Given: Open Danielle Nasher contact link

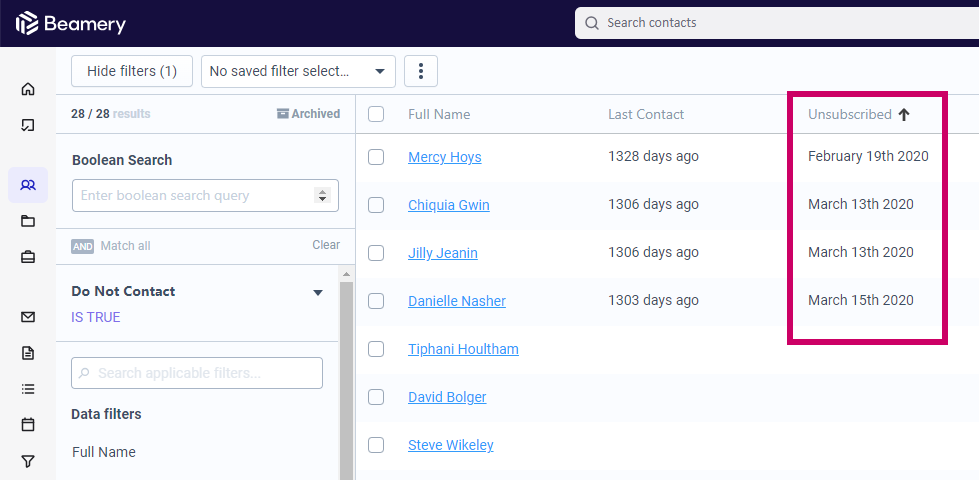Looking at the screenshot, I should [x=456, y=301].
